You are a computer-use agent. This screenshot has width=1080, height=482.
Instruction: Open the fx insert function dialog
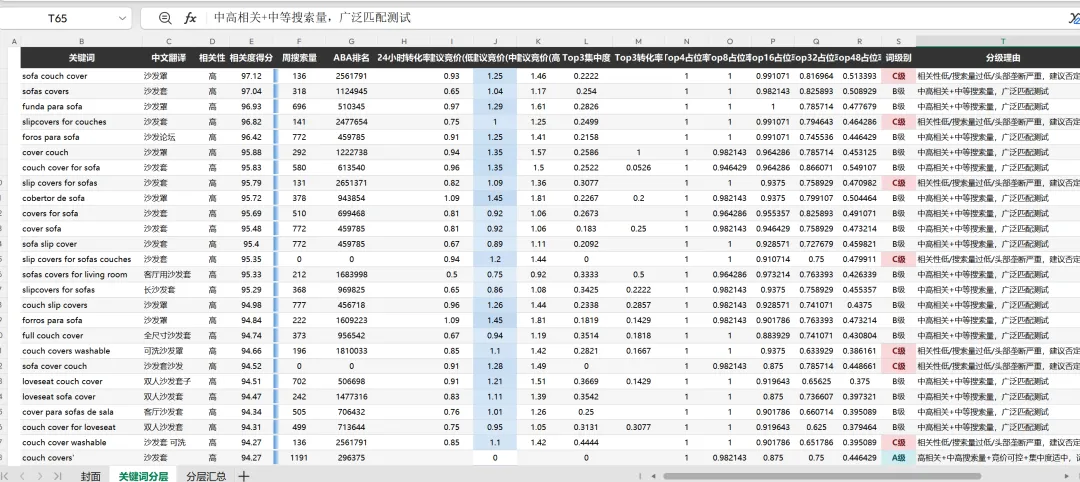[190, 19]
